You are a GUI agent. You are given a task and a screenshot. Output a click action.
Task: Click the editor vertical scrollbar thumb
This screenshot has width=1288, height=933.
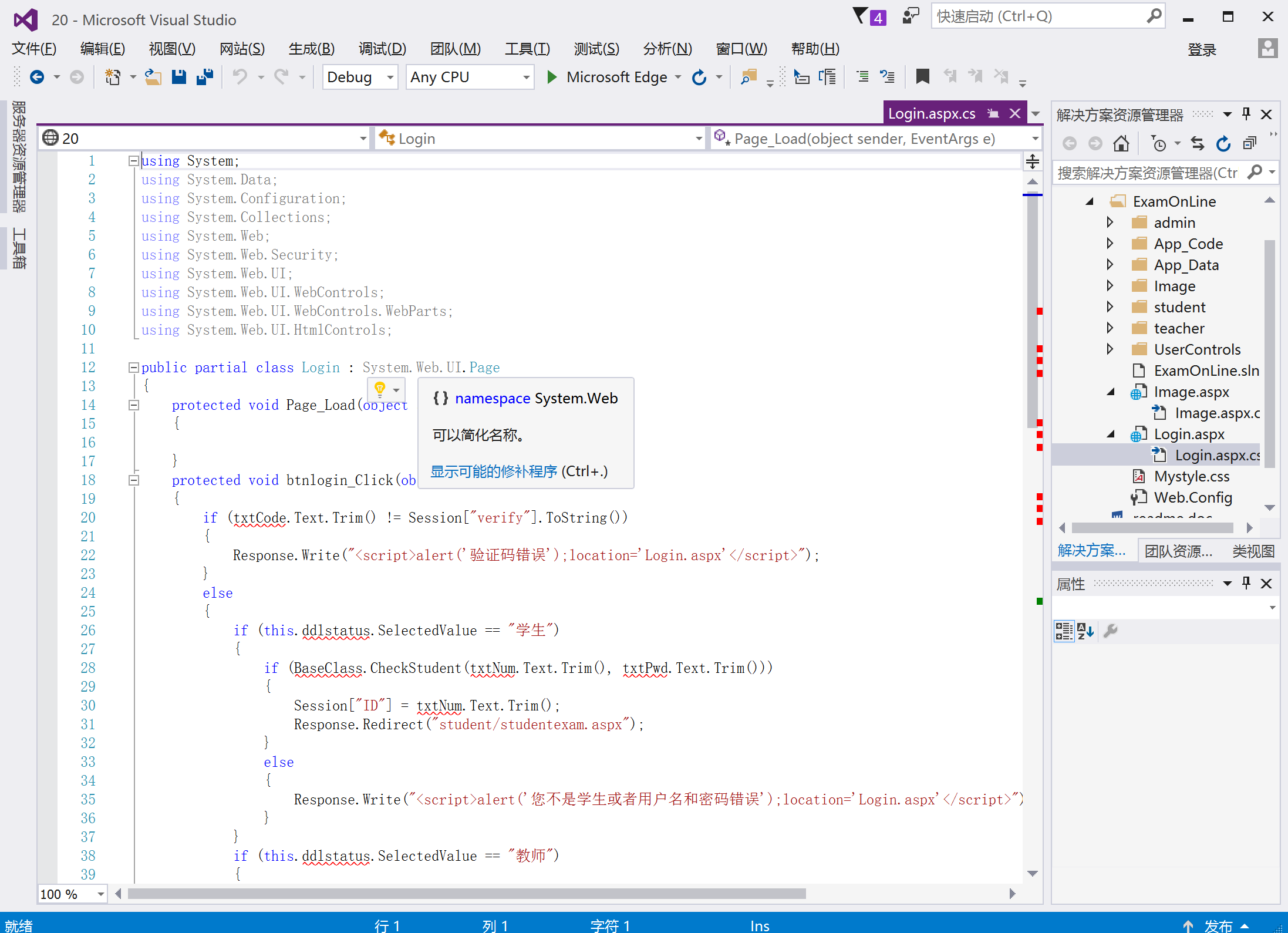click(1033, 311)
